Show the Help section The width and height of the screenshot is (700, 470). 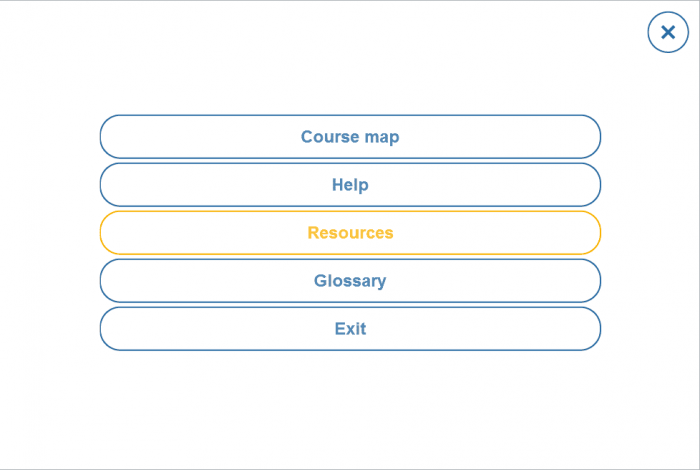coord(350,185)
